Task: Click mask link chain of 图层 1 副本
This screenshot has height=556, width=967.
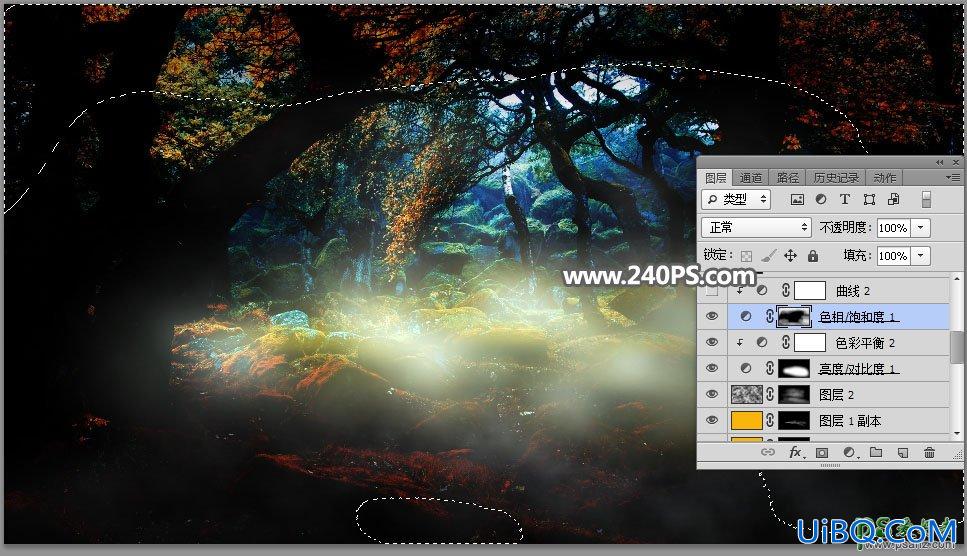Action: (x=770, y=420)
